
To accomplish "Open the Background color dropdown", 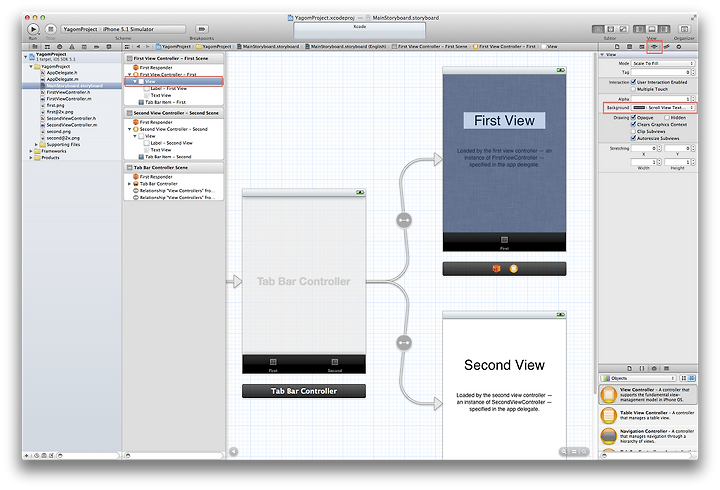I will point(663,107).
